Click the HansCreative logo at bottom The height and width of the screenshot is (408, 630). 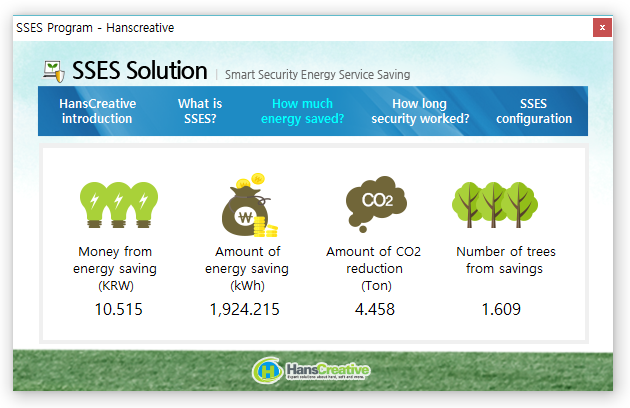(312, 371)
